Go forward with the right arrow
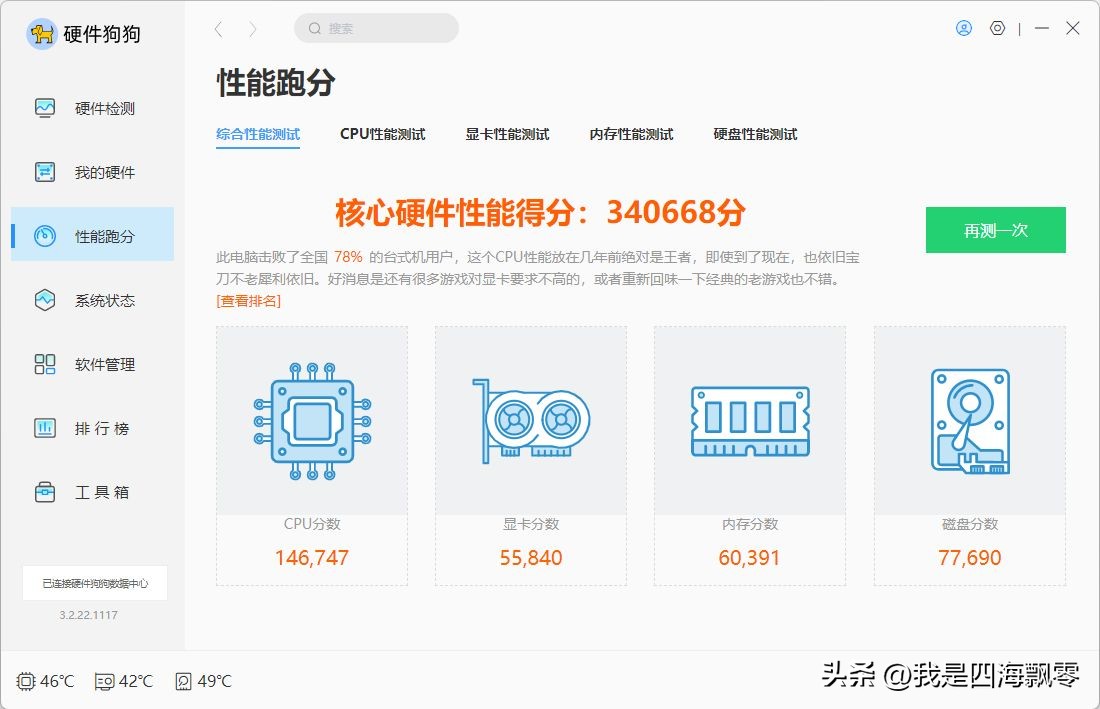The height and width of the screenshot is (709, 1100). click(253, 29)
